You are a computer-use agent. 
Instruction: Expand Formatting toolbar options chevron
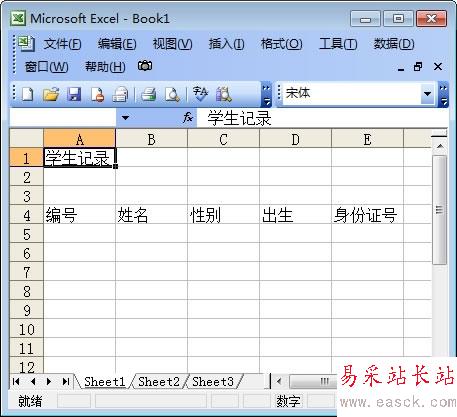443,94
